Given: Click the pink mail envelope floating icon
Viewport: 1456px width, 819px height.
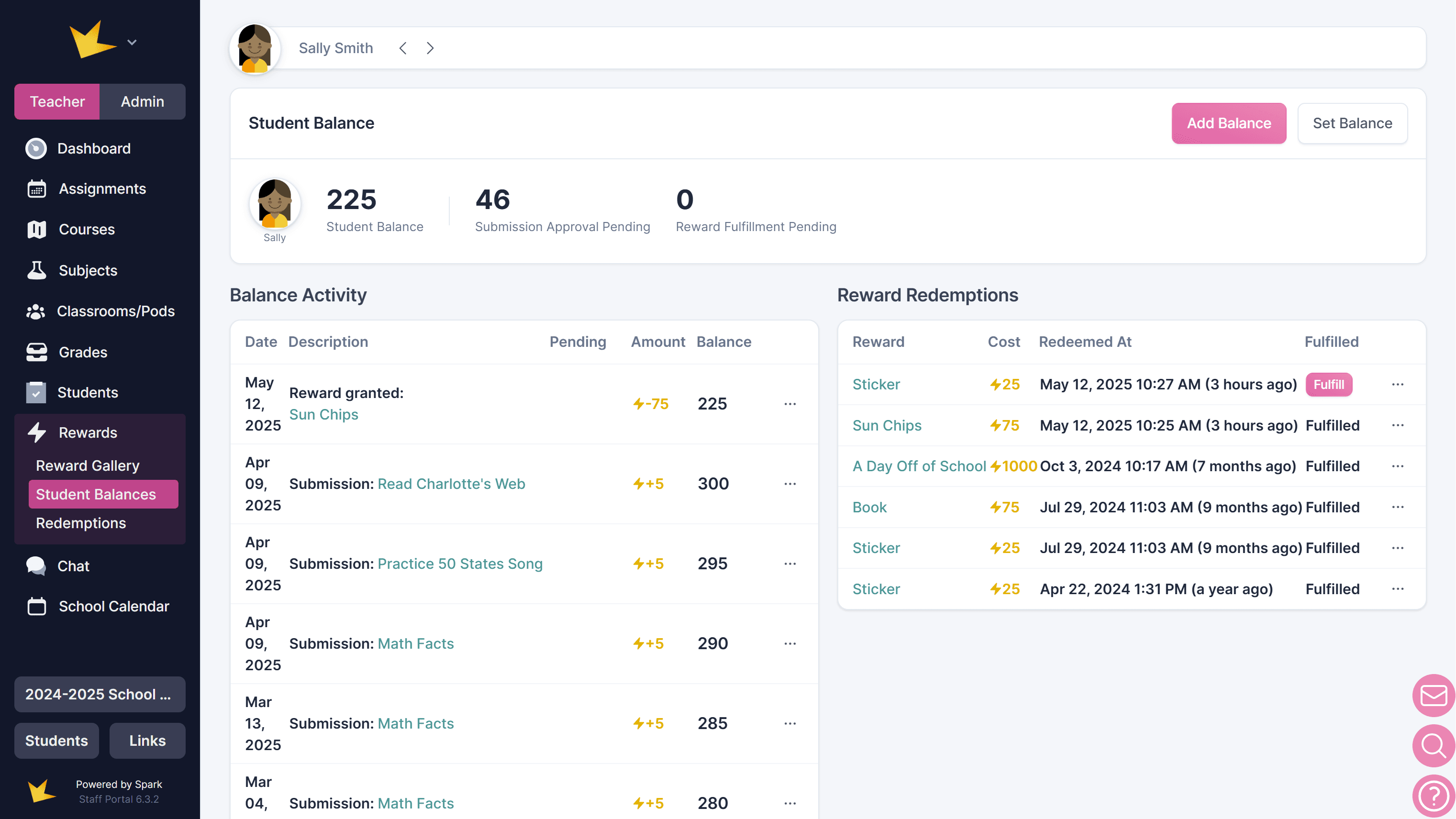Looking at the screenshot, I should click(1434, 695).
